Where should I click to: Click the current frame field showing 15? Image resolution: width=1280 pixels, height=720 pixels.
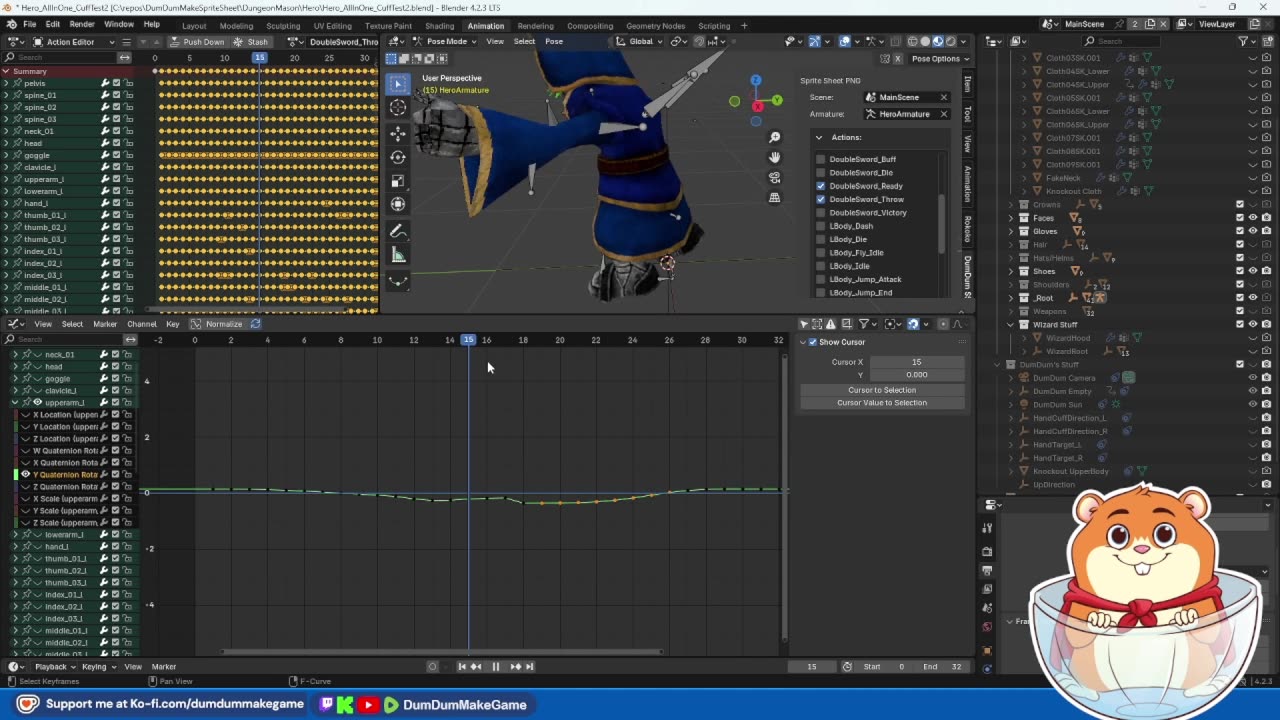[x=812, y=667]
